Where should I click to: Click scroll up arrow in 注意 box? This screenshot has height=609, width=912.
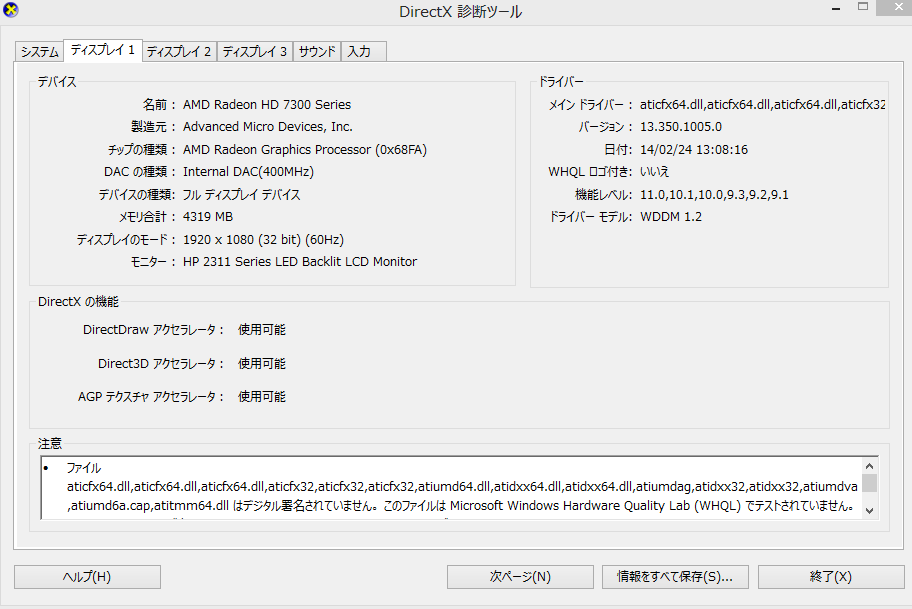coord(870,466)
